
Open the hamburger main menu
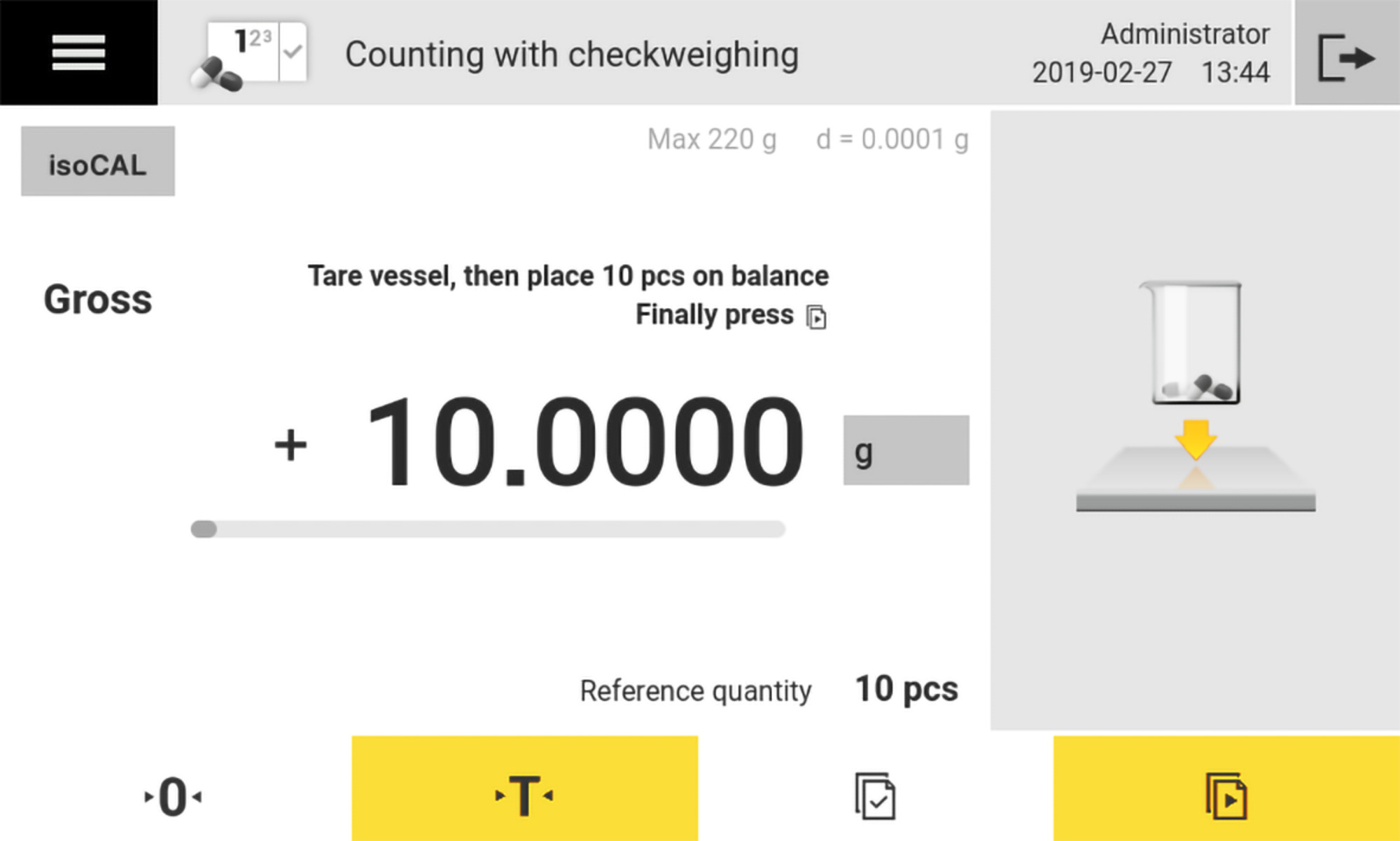tap(78, 53)
